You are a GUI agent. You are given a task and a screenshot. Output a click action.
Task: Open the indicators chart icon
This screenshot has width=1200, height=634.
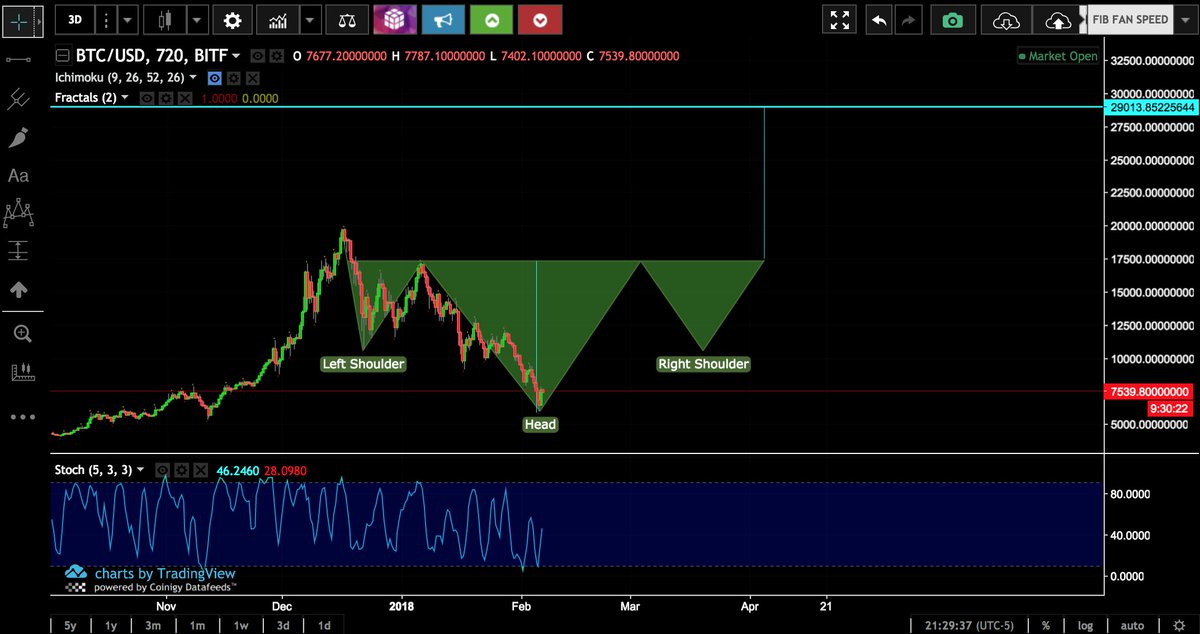pos(277,19)
